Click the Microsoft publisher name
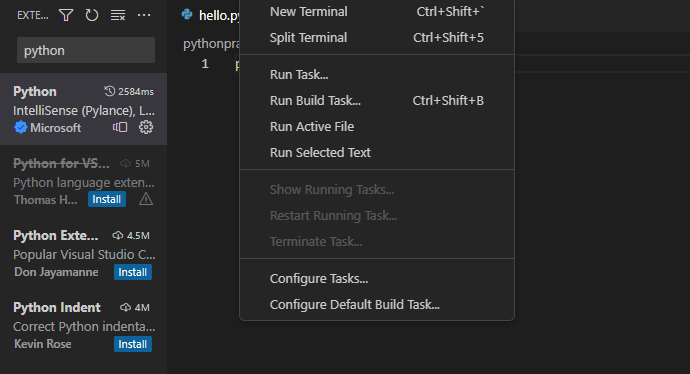Viewport: 690px width, 374px height. pos(55,128)
